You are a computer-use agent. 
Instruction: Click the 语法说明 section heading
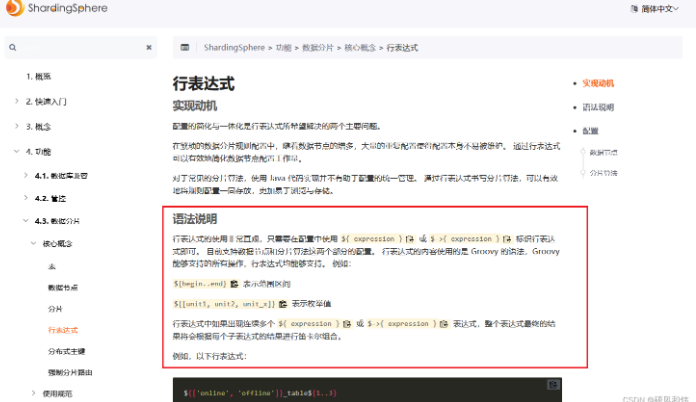pyautogui.click(x=194, y=219)
